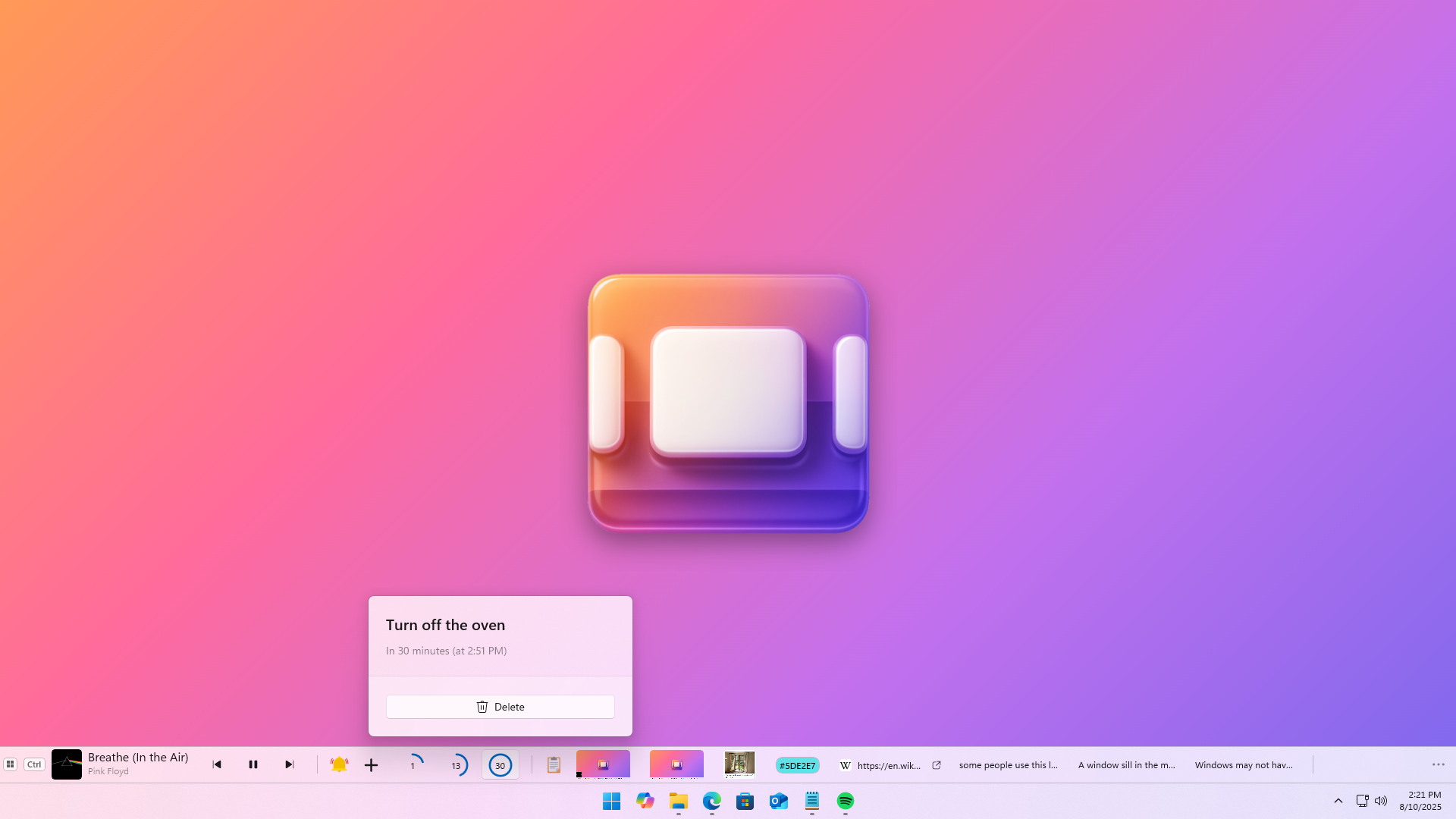Select 'A window sill in the m...' clip

(x=1126, y=765)
